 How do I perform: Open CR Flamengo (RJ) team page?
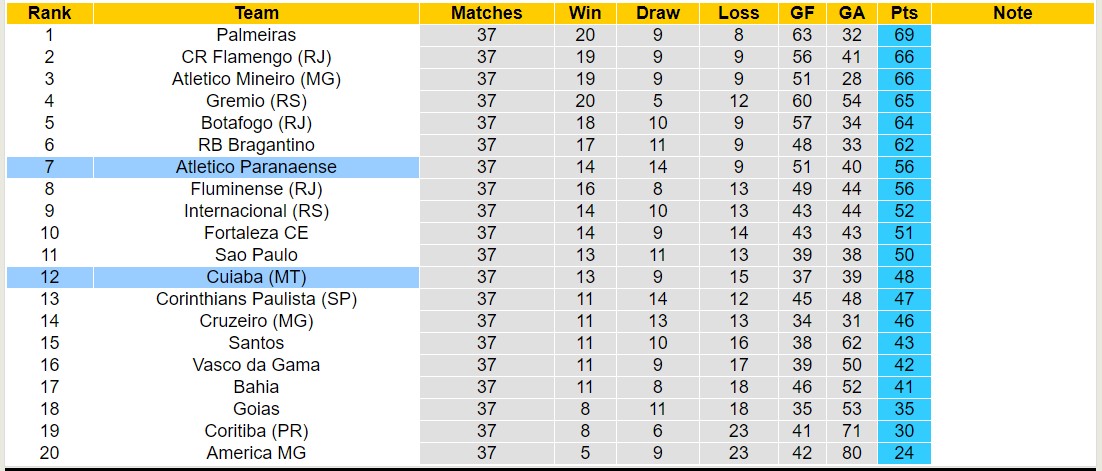(256, 57)
